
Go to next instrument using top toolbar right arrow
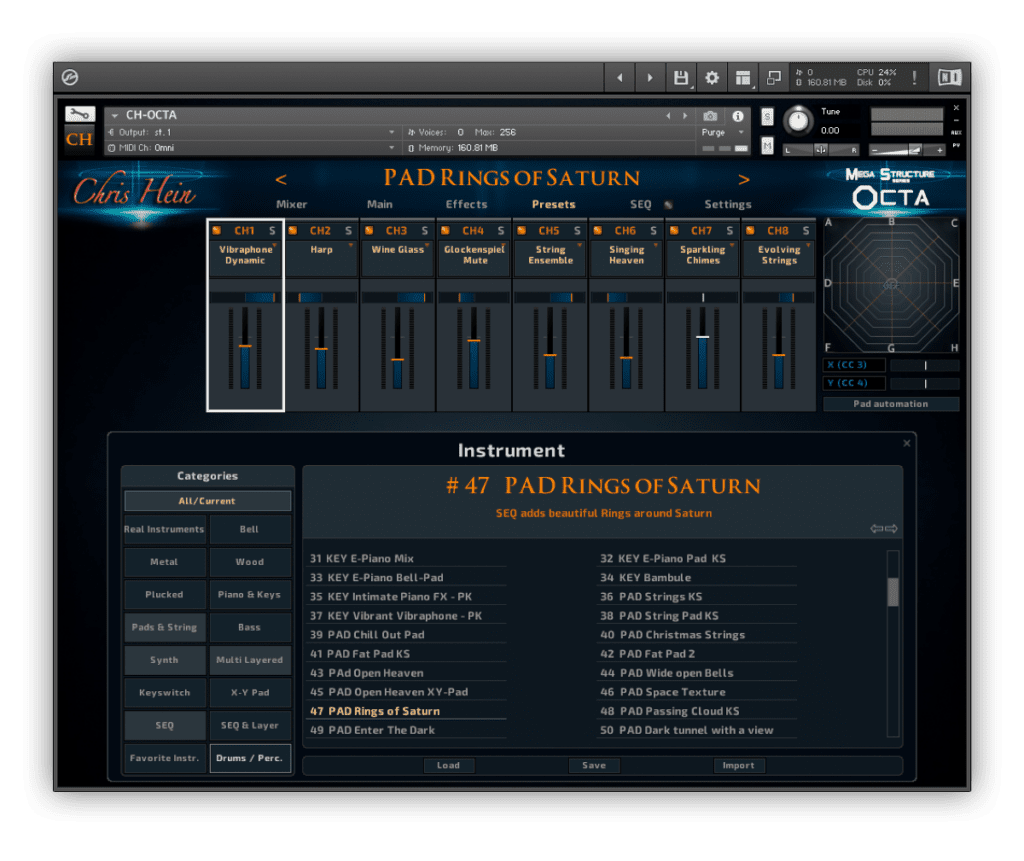(650, 78)
